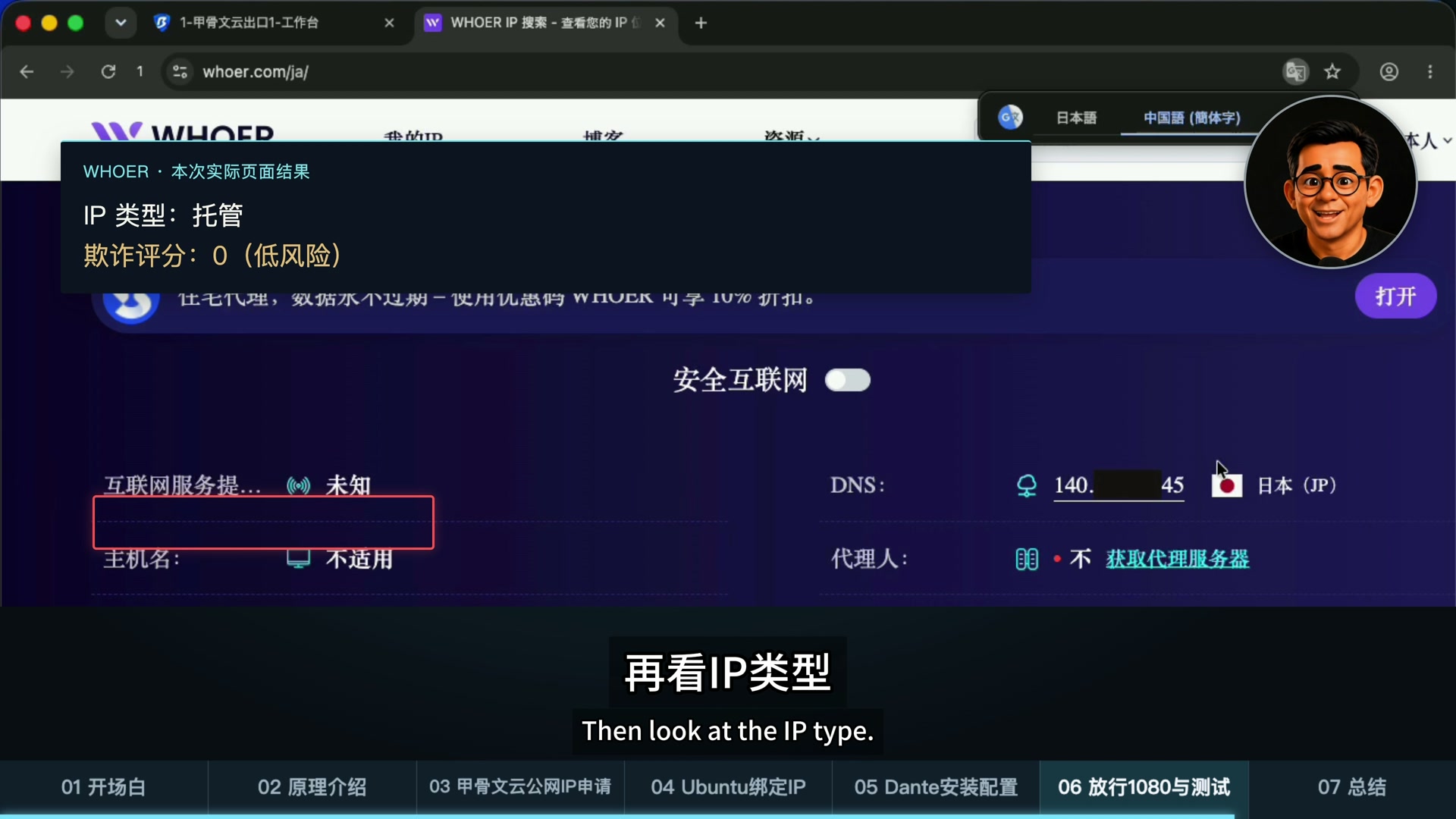
Task: Expand the tab search dropdown arrow
Action: point(120,23)
